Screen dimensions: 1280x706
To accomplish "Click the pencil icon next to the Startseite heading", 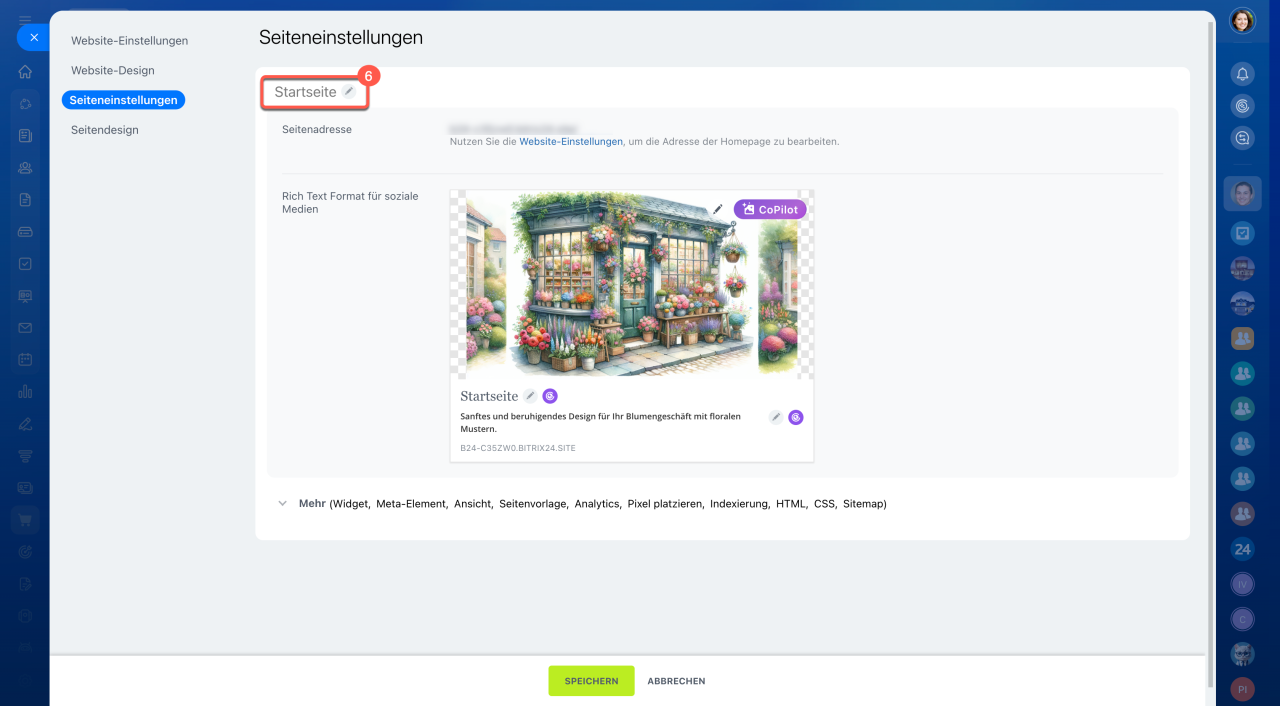I will click(349, 91).
